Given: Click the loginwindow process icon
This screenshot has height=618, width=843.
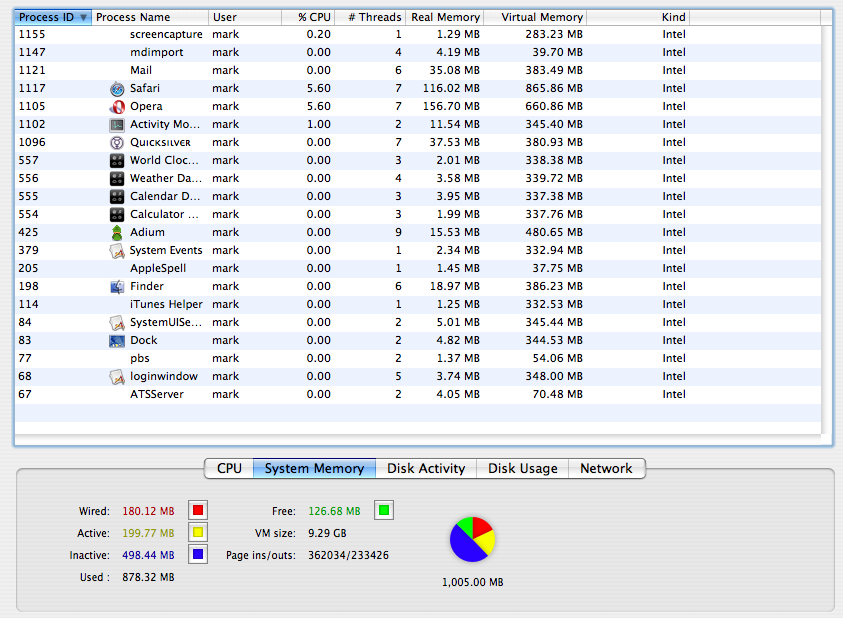Looking at the screenshot, I should pos(117,377).
